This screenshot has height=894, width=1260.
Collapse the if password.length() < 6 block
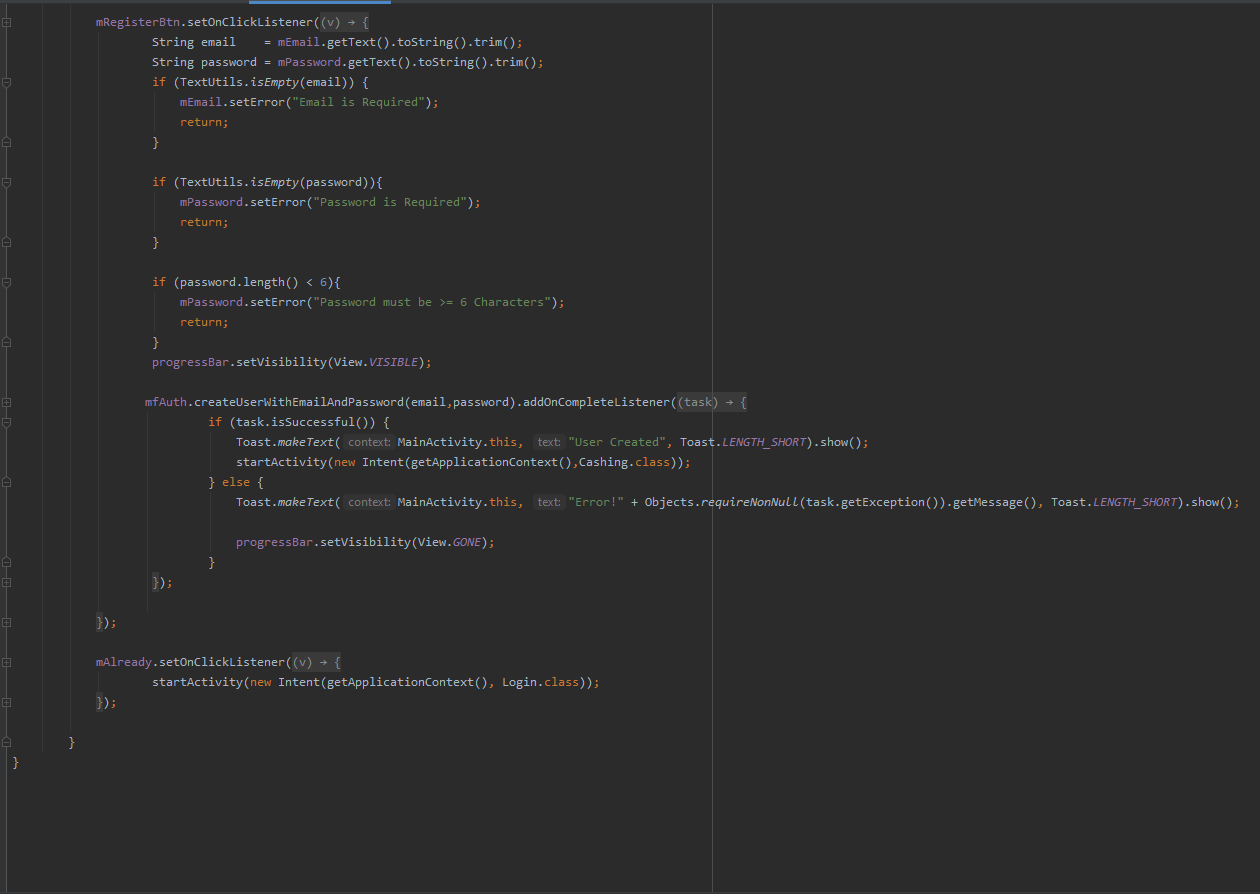pos(6,282)
